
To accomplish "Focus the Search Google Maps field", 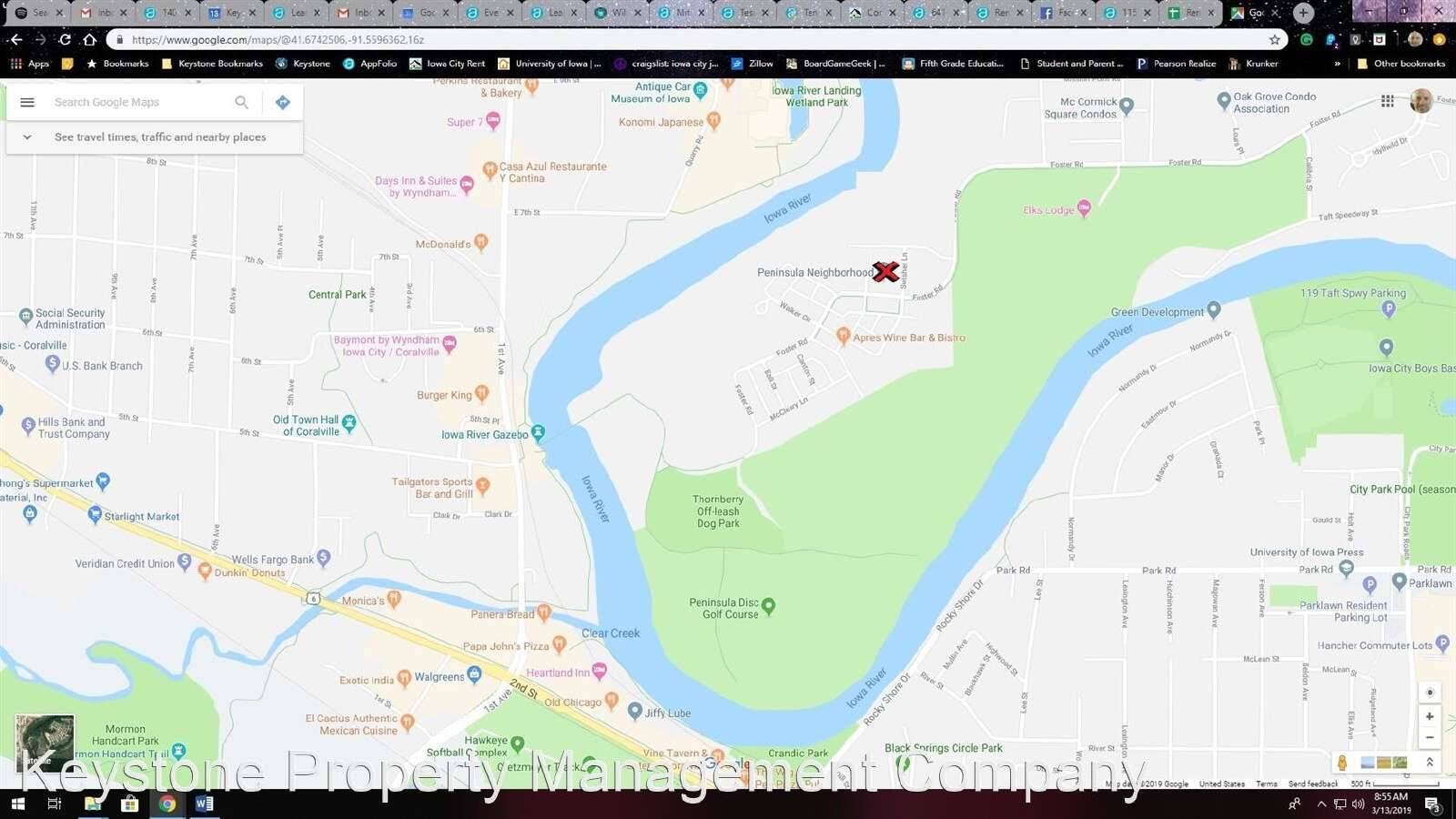I will [x=136, y=102].
